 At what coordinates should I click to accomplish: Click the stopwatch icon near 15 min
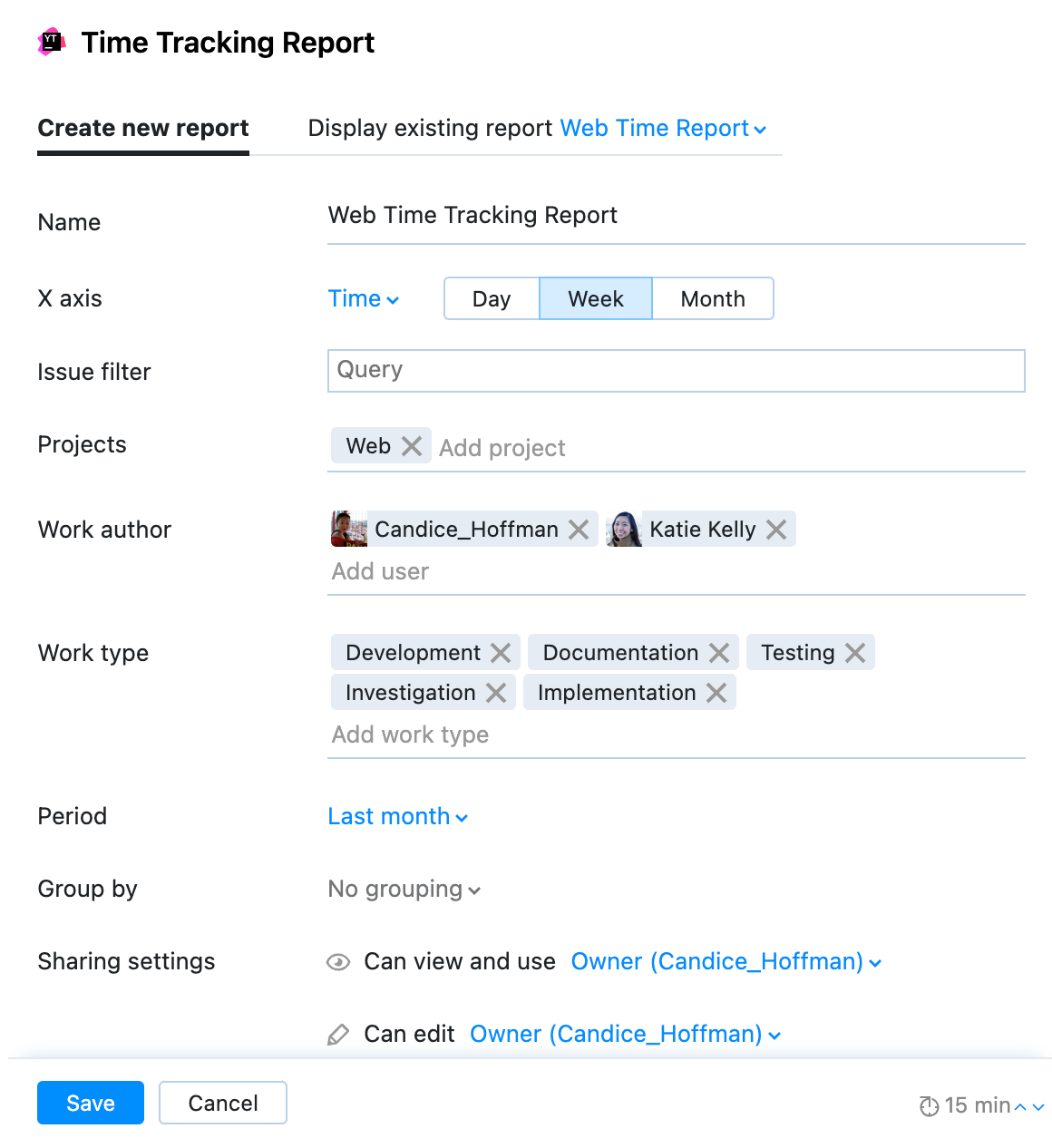click(x=927, y=1105)
